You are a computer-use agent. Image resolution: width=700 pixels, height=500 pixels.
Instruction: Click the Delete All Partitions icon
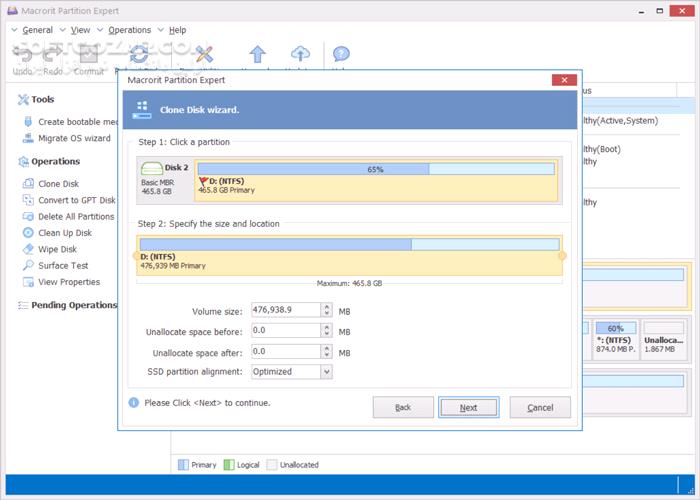pyautogui.click(x=28, y=217)
